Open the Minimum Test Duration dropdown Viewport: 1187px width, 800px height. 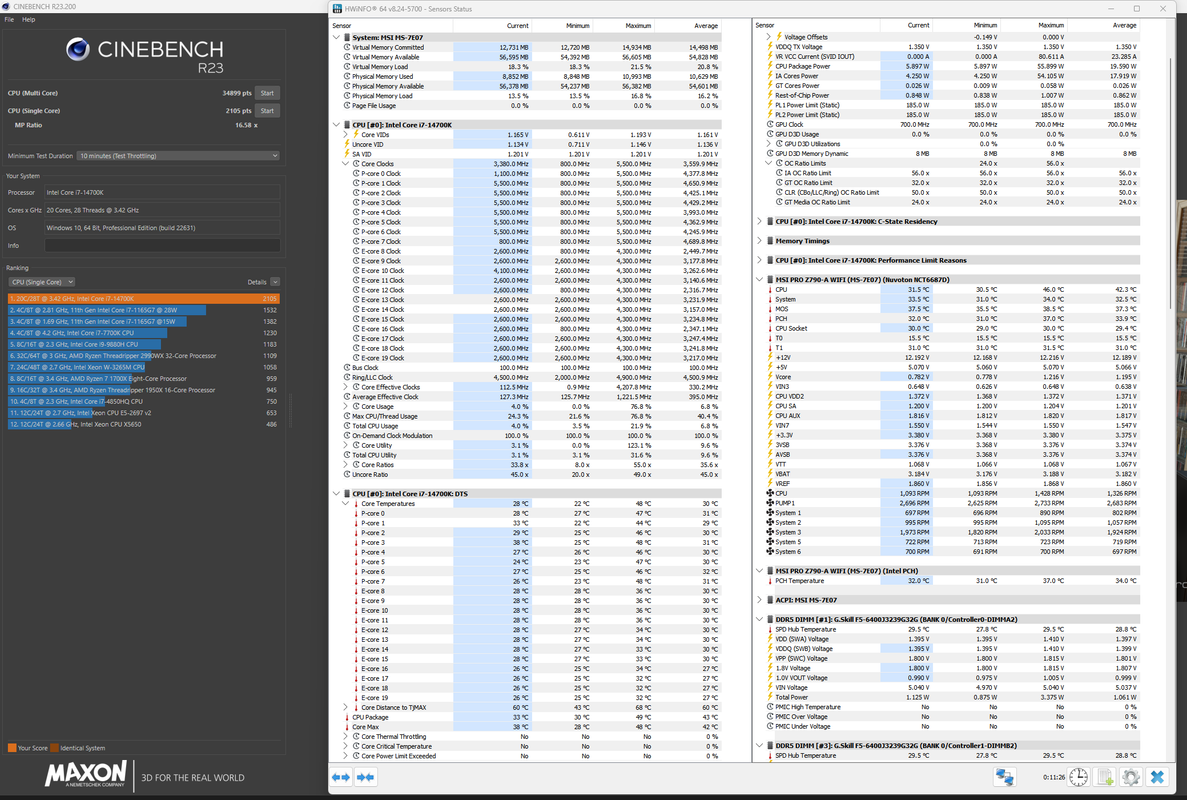tap(179, 156)
